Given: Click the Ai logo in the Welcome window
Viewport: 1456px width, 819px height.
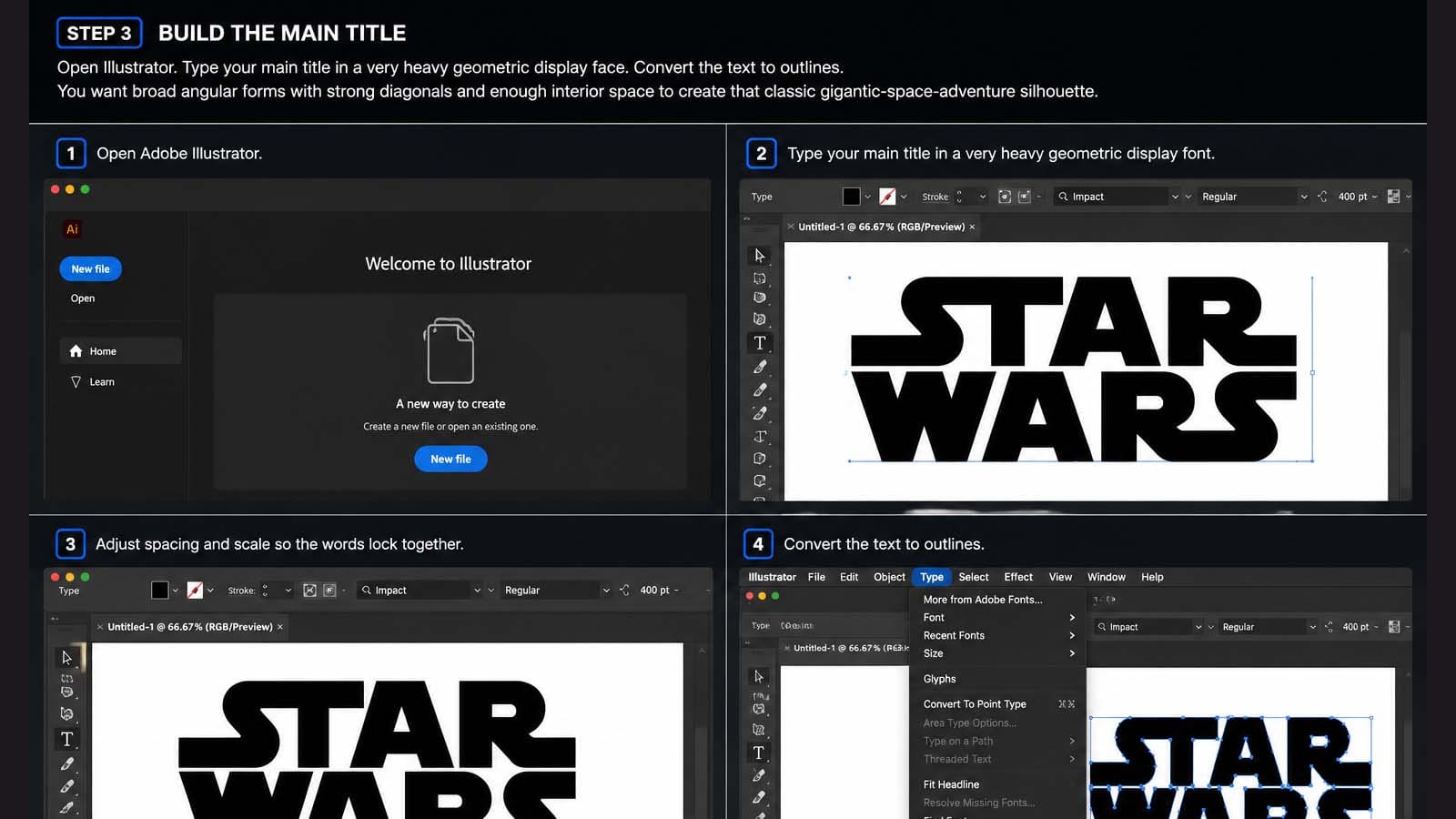Looking at the screenshot, I should pos(72,229).
